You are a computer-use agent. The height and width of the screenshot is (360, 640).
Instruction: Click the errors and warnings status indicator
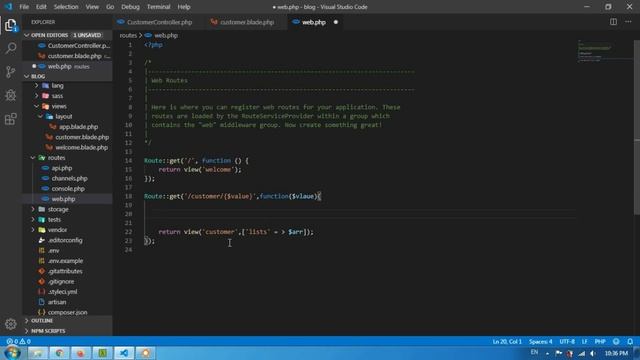18,341
